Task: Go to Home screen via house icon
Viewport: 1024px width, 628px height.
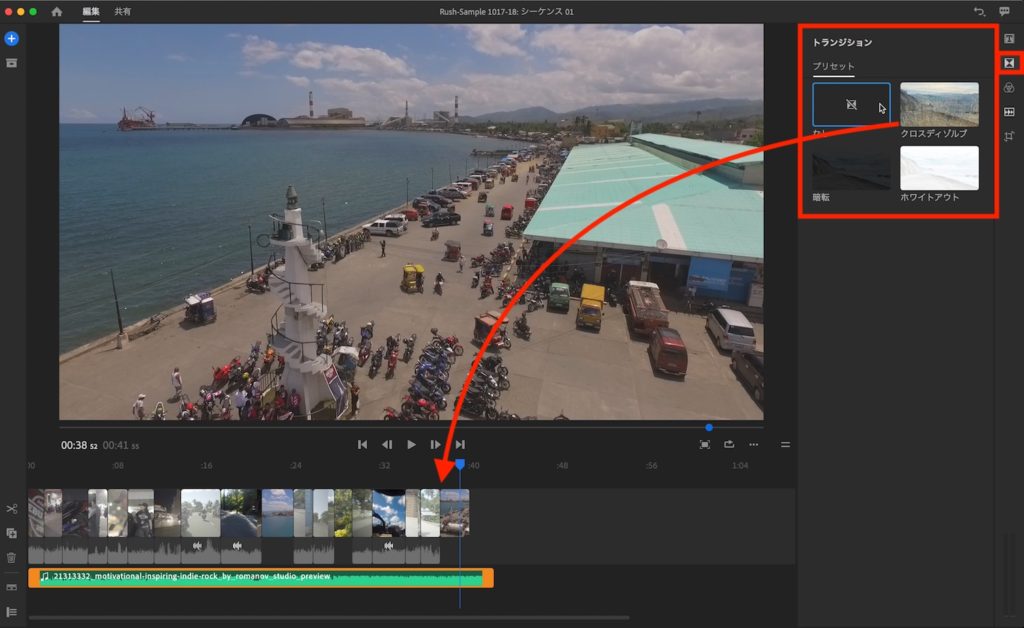Action: pos(56,12)
